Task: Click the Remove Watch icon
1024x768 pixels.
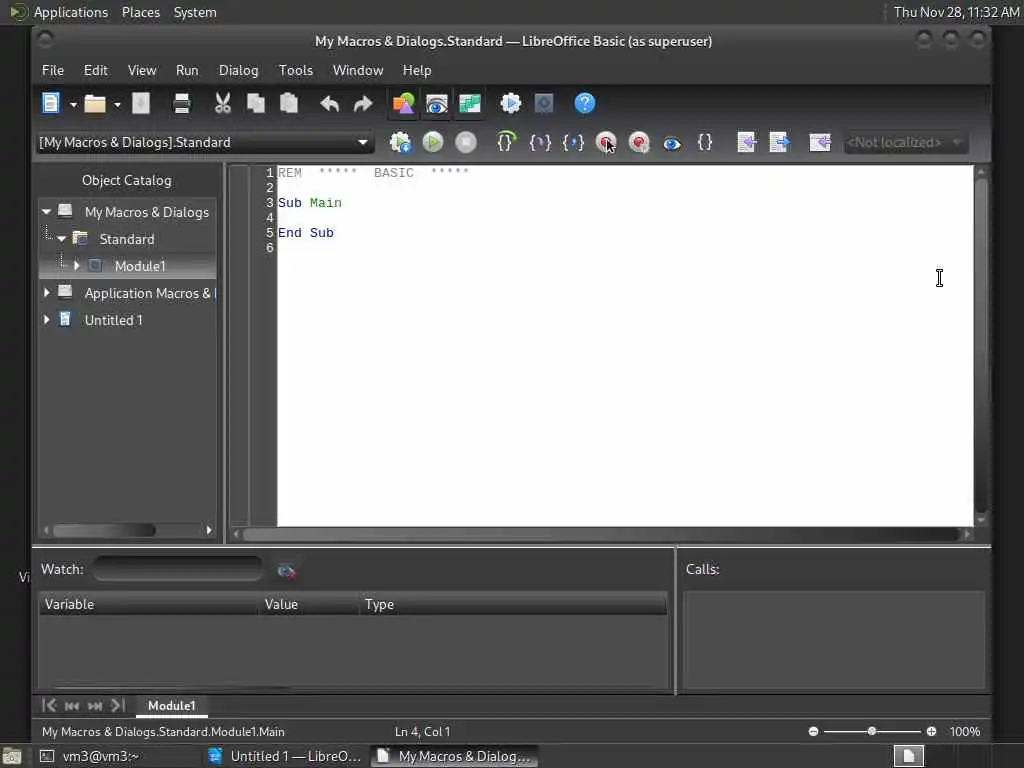Action: pos(286,571)
